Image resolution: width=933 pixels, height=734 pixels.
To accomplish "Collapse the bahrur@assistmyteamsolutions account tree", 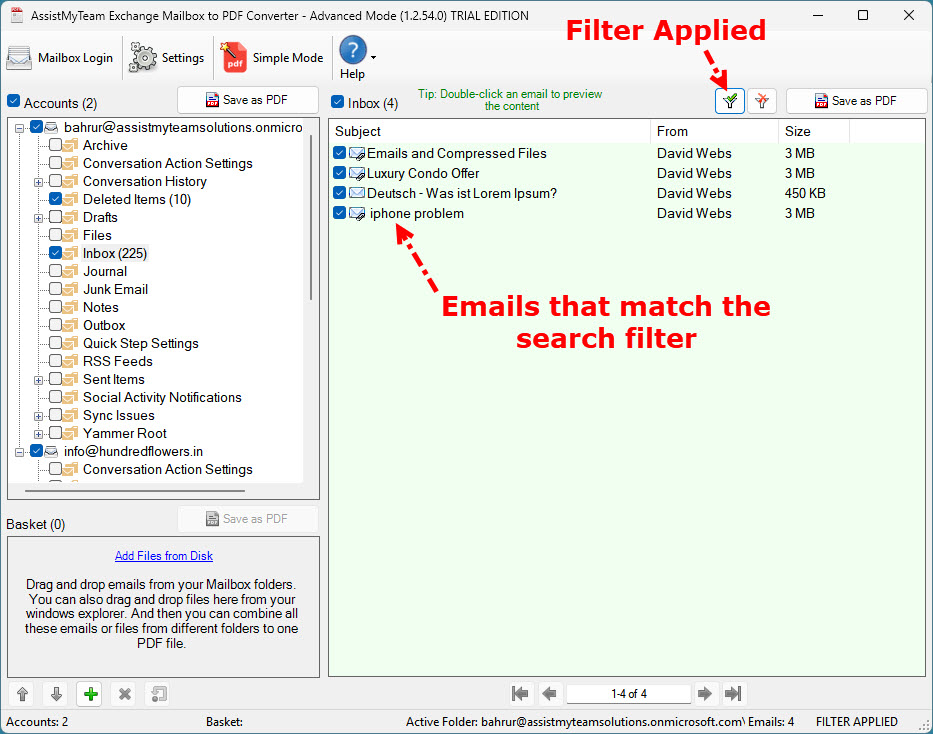I will click(x=20, y=128).
